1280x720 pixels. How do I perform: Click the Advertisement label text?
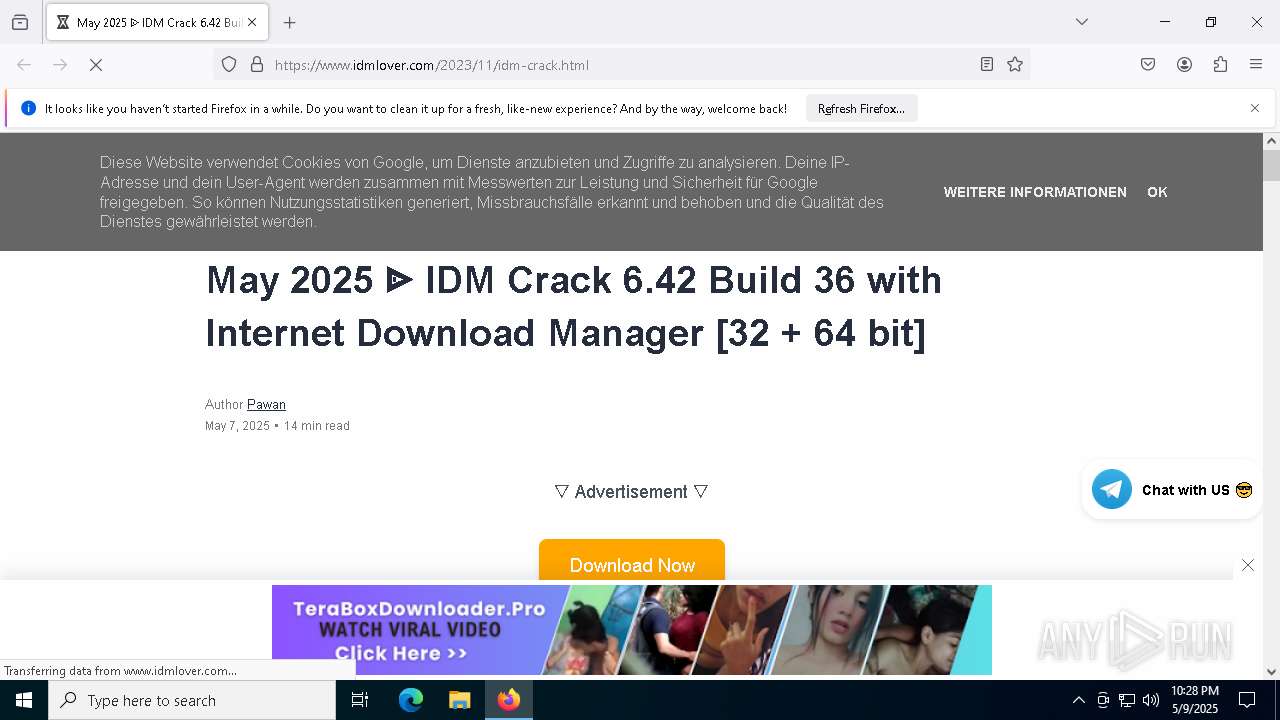[x=631, y=492]
